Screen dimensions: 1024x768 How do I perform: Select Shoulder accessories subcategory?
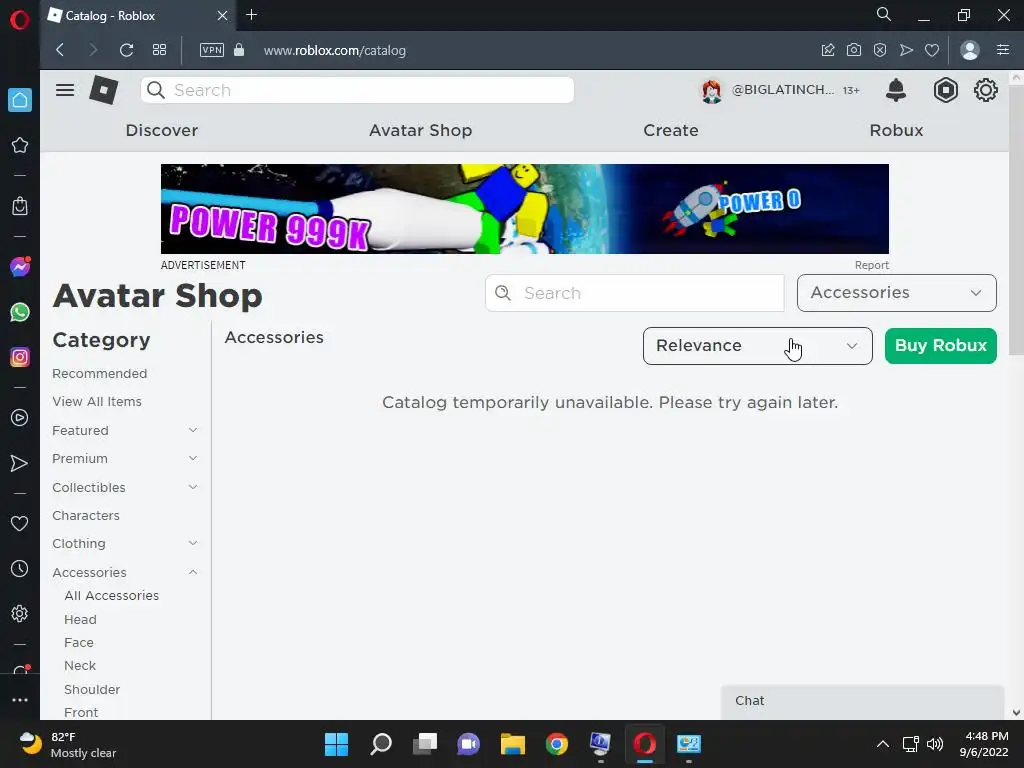(x=92, y=690)
